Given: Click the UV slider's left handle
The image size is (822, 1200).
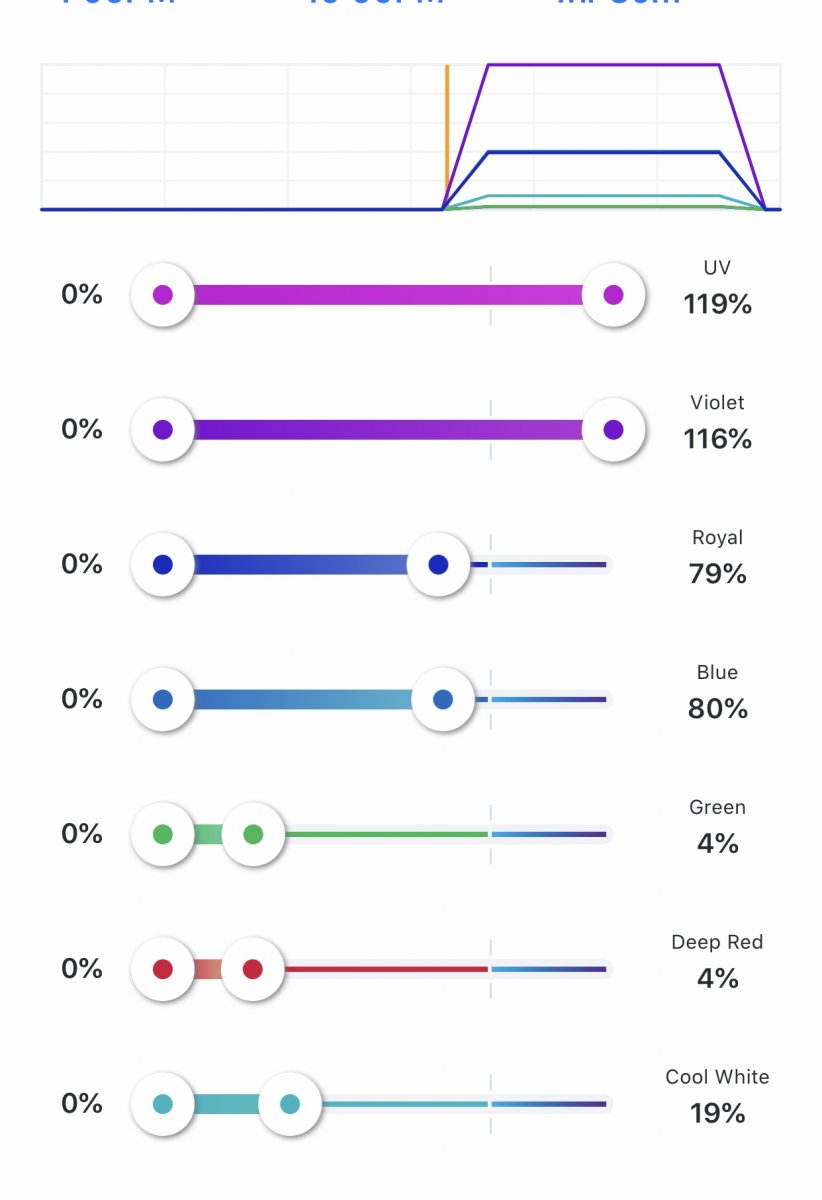Looking at the screenshot, I should click(x=163, y=295).
